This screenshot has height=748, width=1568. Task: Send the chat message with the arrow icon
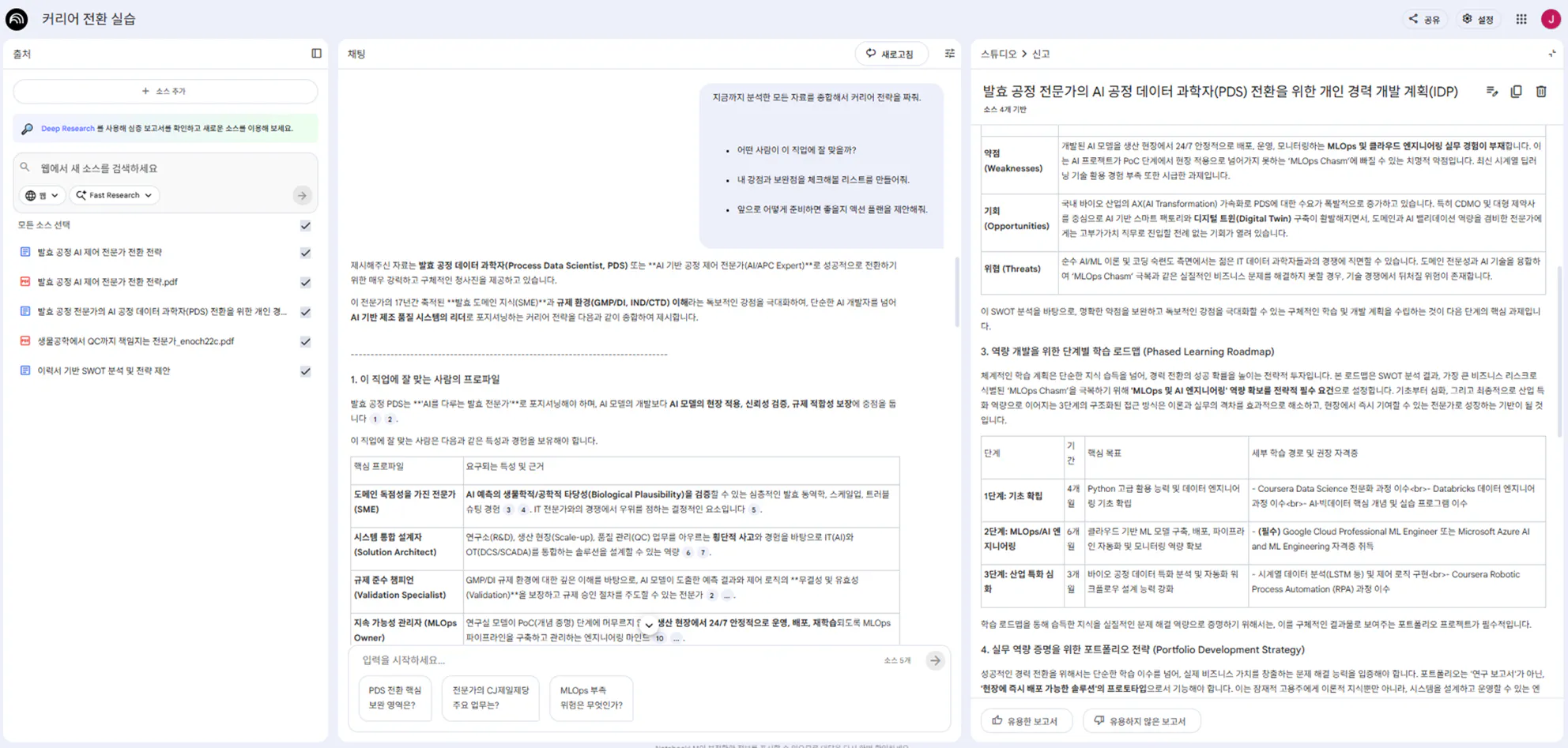935,660
